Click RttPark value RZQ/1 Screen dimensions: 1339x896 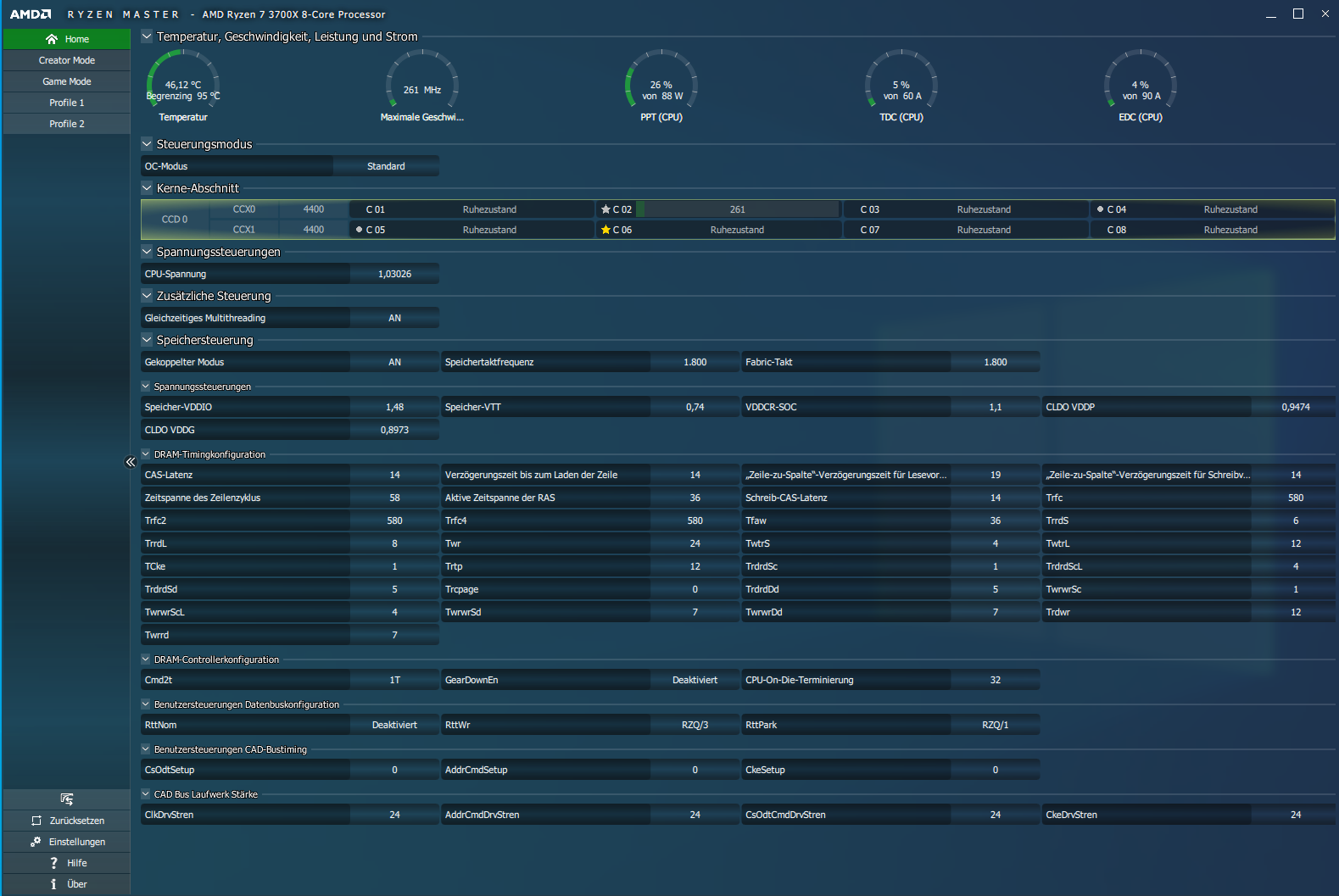pyautogui.click(x=995, y=725)
